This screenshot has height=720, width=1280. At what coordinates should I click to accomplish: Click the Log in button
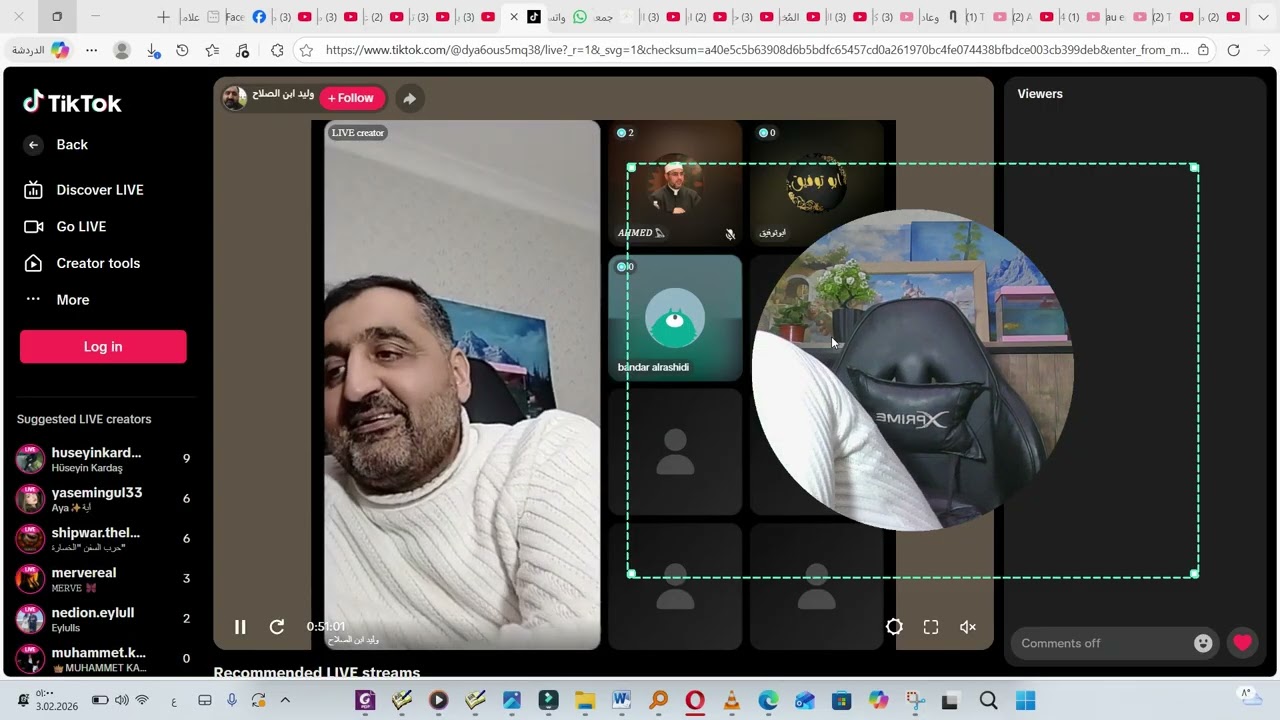[103, 347]
